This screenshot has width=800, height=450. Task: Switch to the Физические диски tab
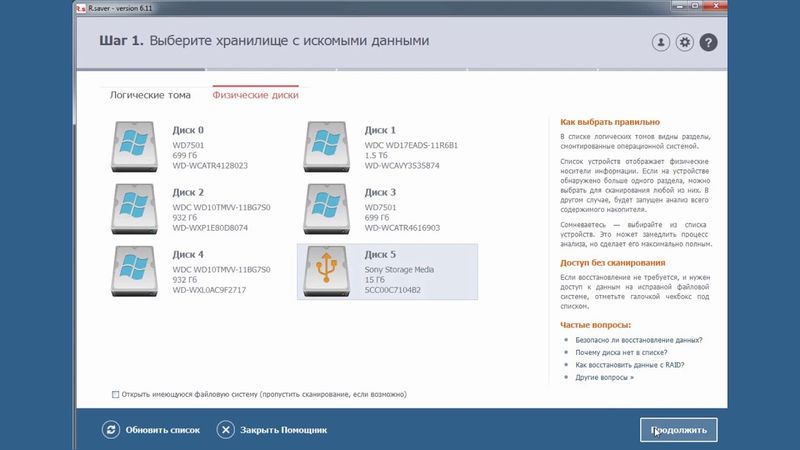click(256, 95)
